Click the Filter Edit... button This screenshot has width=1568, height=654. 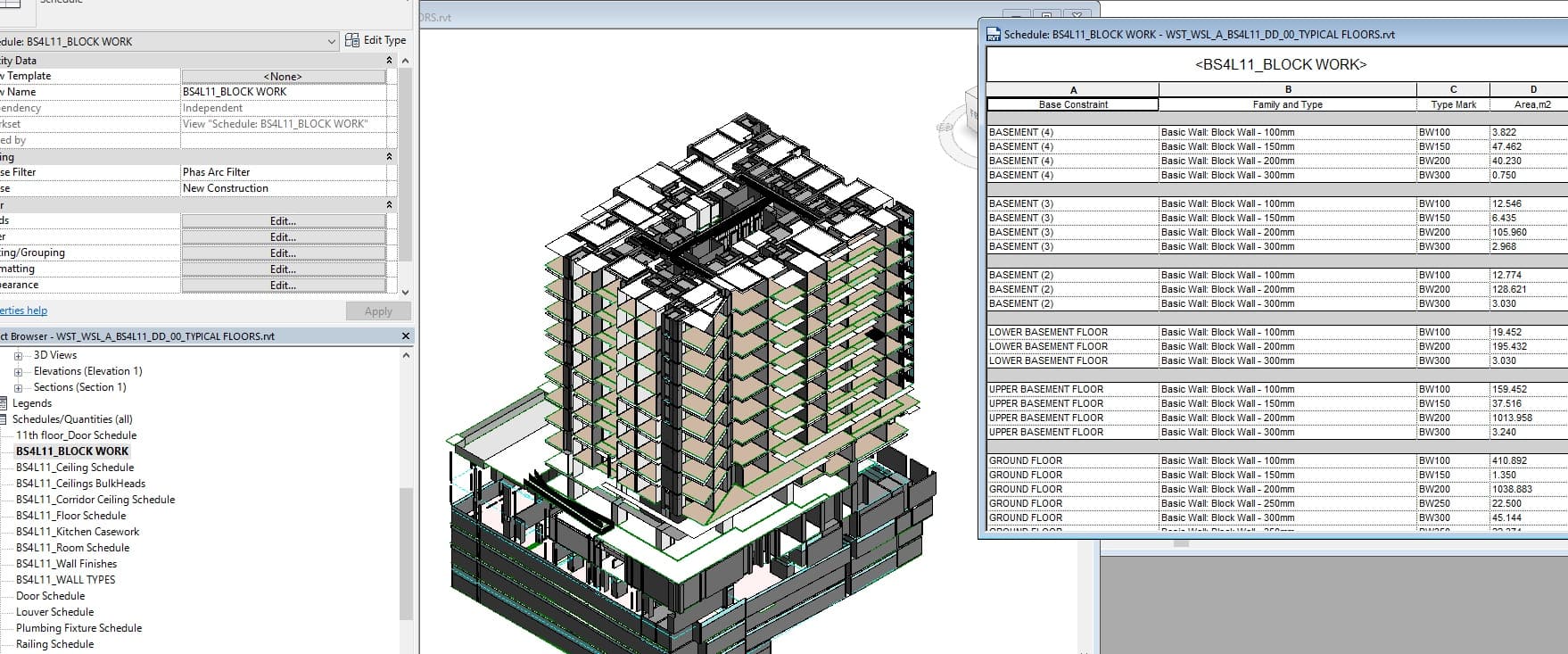pyautogui.click(x=283, y=237)
